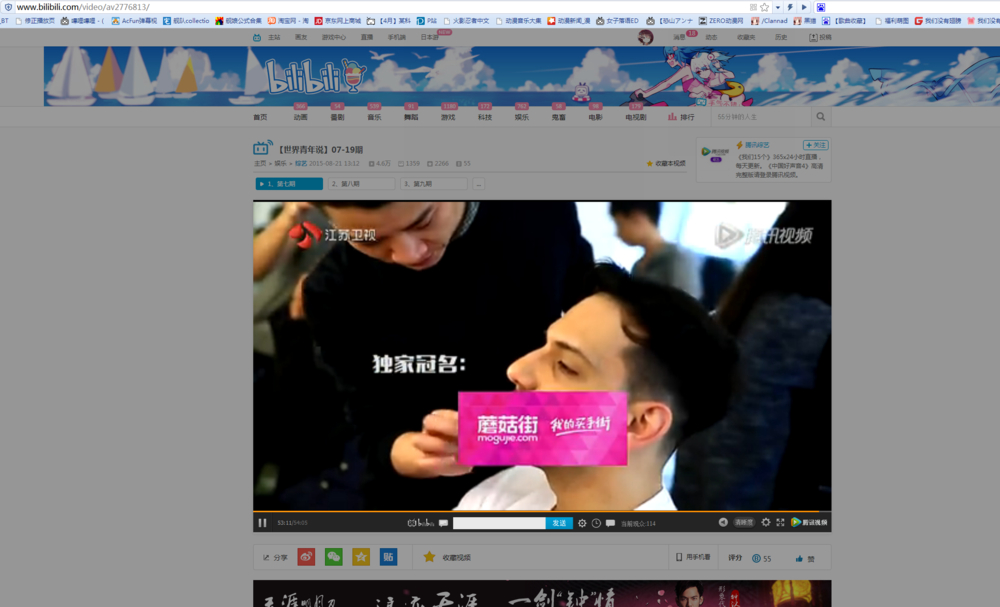Image resolution: width=1000 pixels, height=607 pixels.
Task: Open the 娱乐 category
Action: [522, 117]
